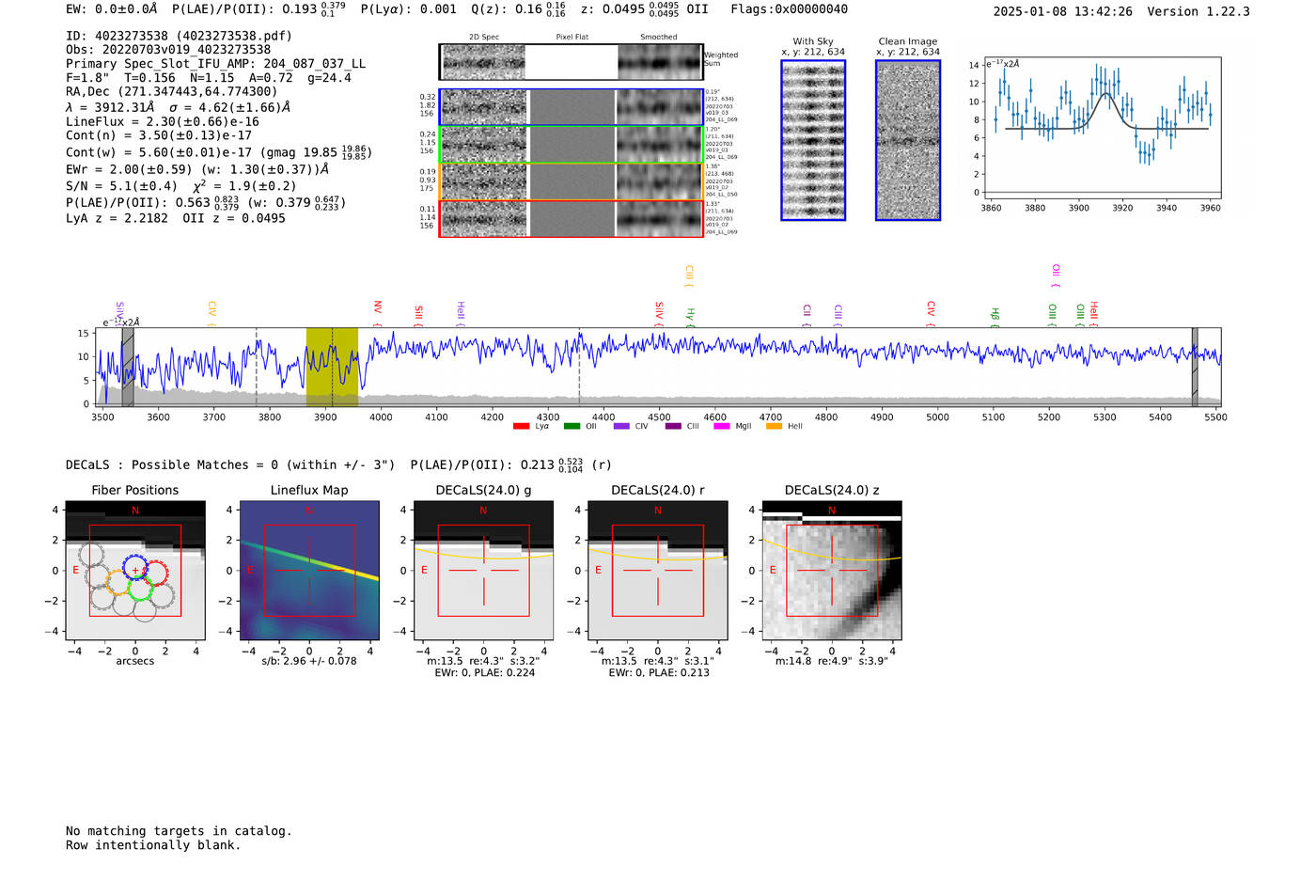Click the Gaussian line-fit plot near 3912Å
Viewport: 1316px width, 896px height.
click(1102, 128)
